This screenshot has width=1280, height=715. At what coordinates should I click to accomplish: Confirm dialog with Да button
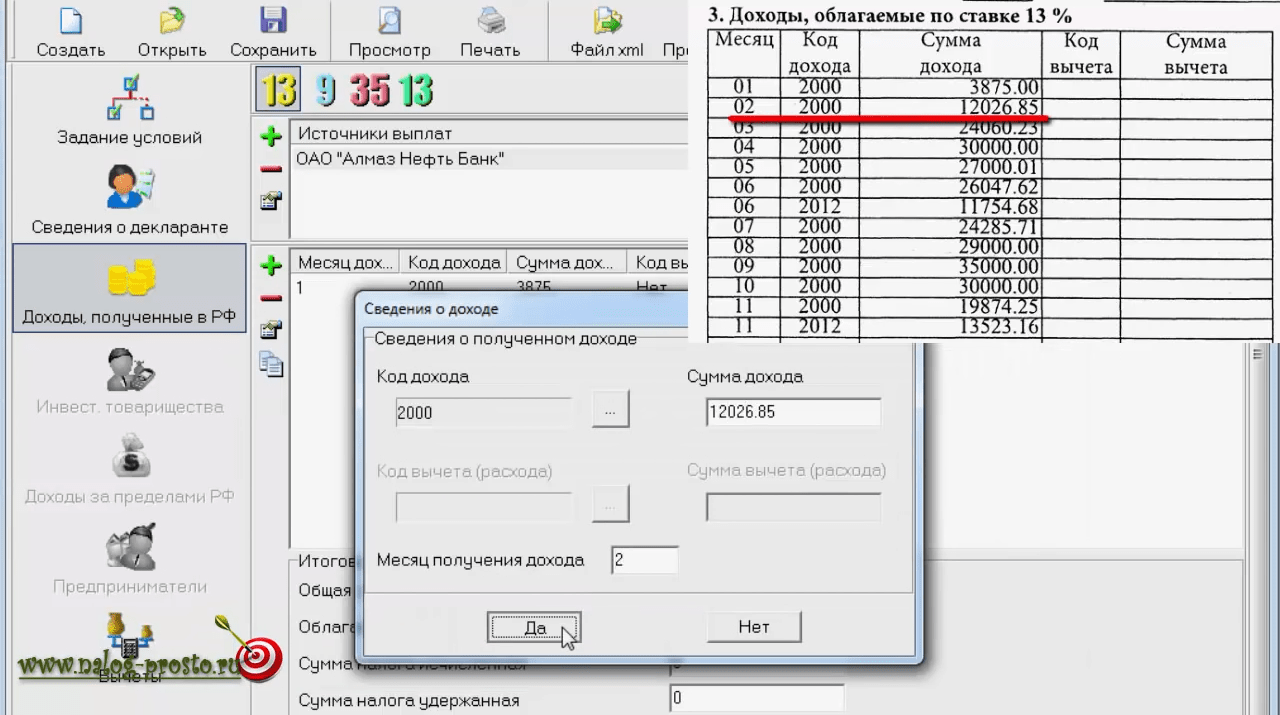coord(535,627)
